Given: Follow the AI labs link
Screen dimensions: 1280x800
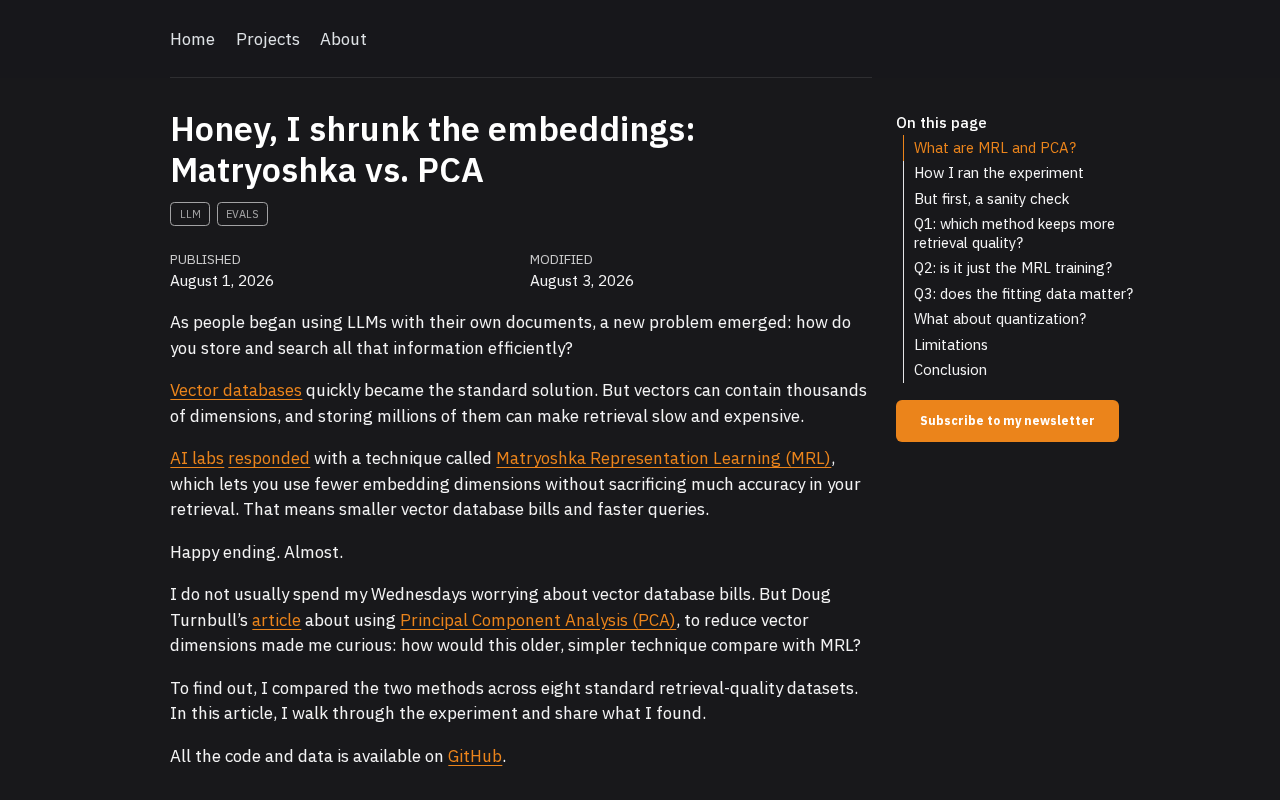Looking at the screenshot, I should click(197, 458).
